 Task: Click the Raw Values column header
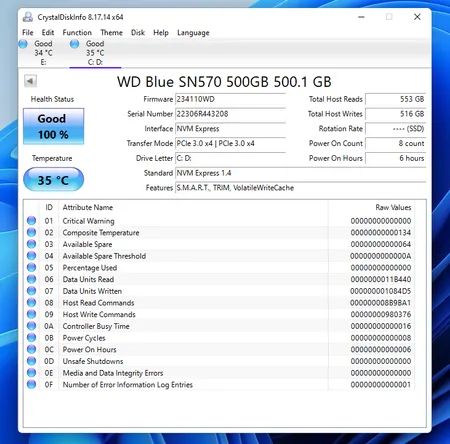[372, 207]
